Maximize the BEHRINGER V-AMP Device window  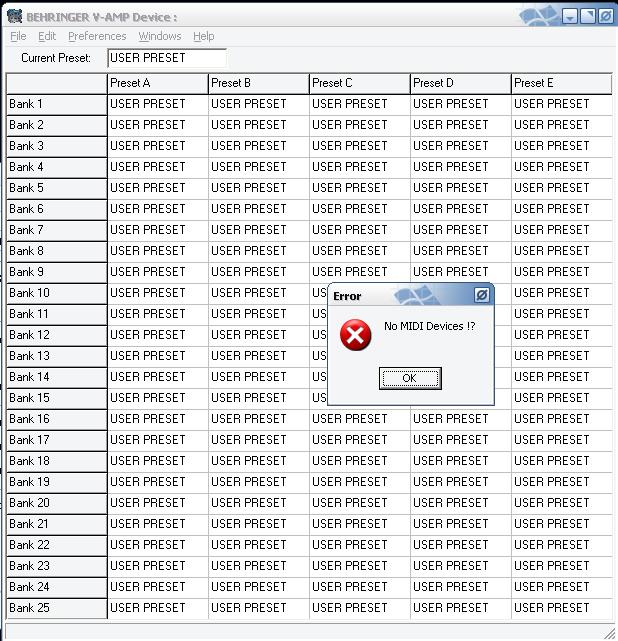(x=587, y=16)
